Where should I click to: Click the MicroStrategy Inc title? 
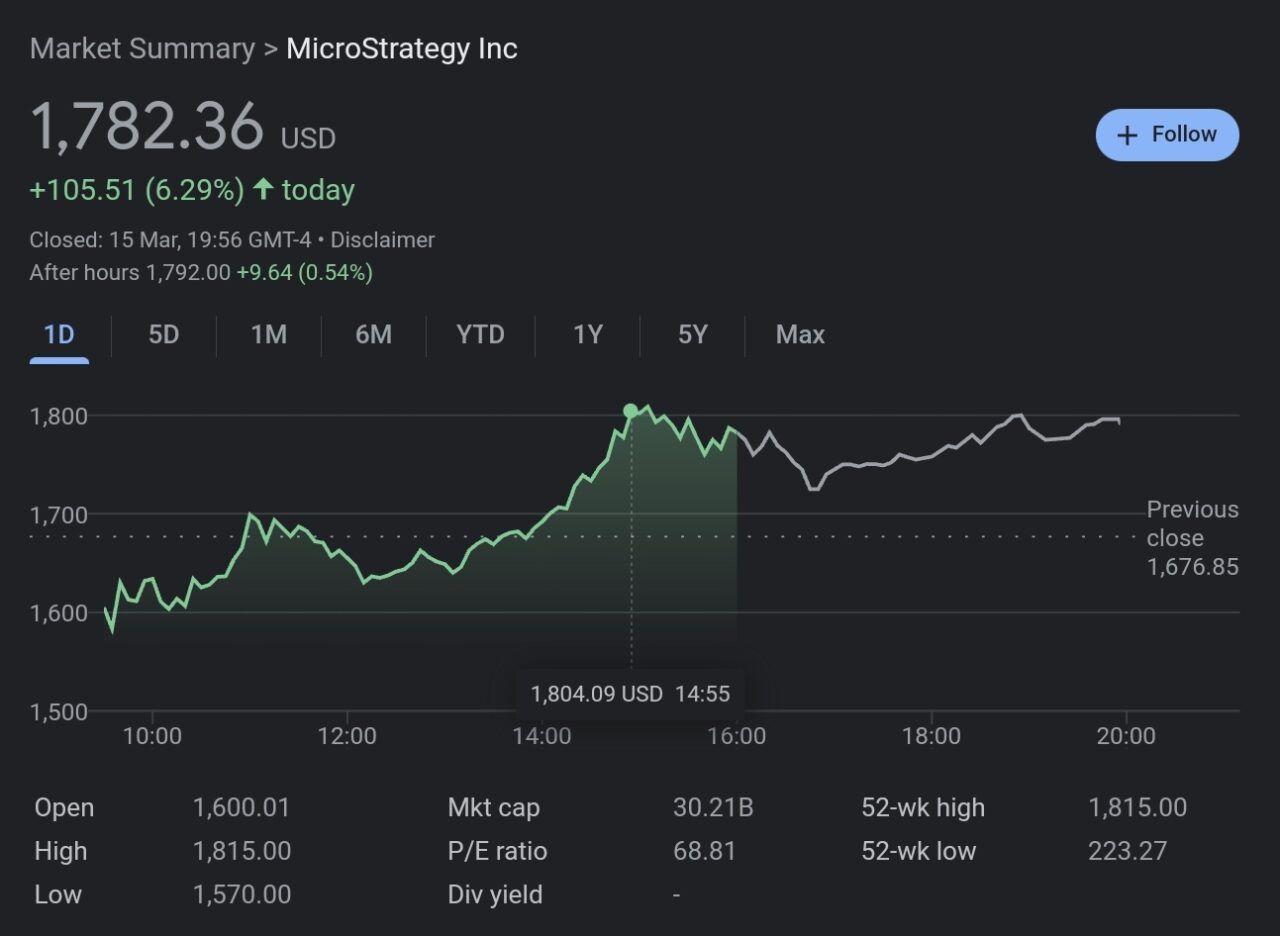[x=402, y=49]
